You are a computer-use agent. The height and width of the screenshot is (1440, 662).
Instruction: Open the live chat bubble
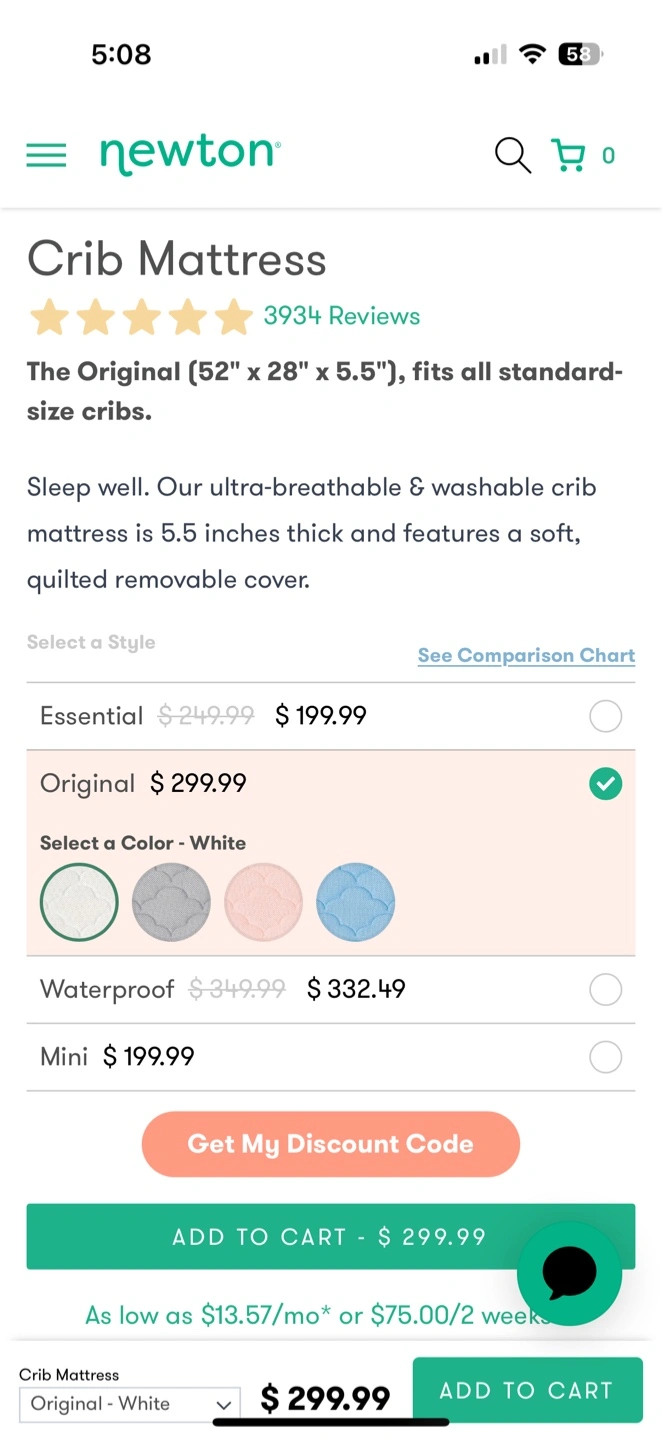click(x=569, y=1272)
